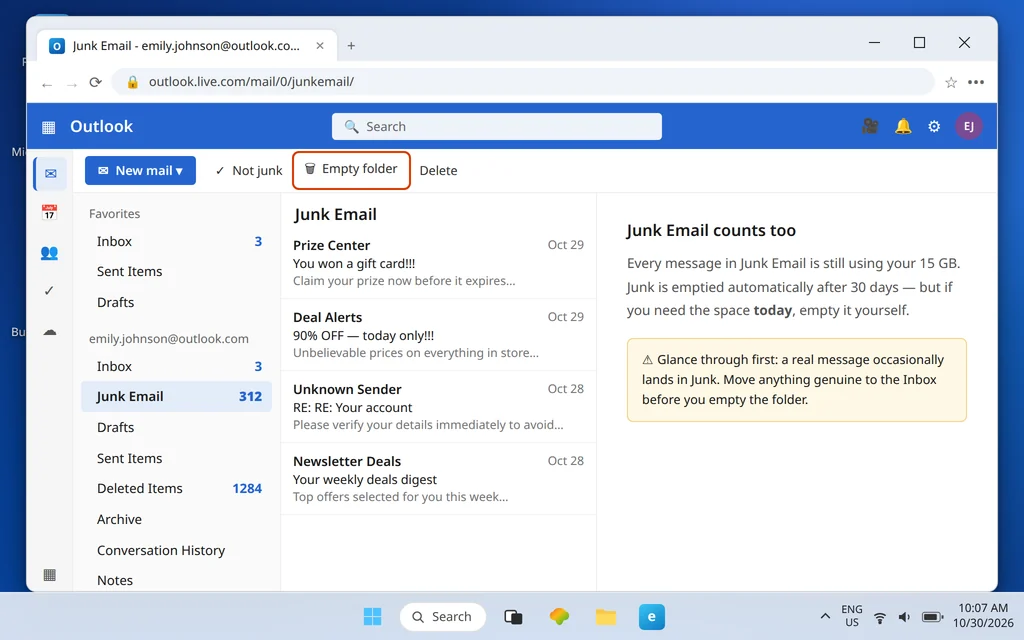Collapse the Favorites section
The width and height of the screenshot is (1024, 640).
coord(115,214)
